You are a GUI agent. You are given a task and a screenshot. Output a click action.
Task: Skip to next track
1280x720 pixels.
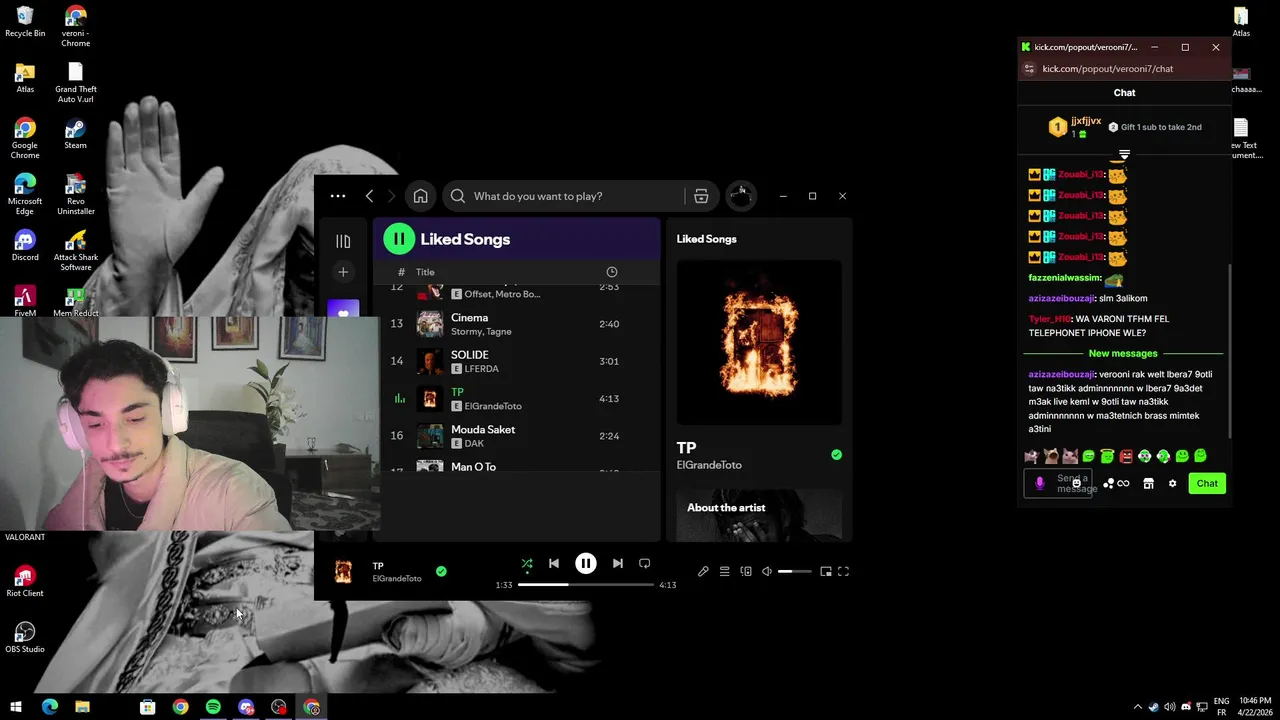click(x=618, y=564)
